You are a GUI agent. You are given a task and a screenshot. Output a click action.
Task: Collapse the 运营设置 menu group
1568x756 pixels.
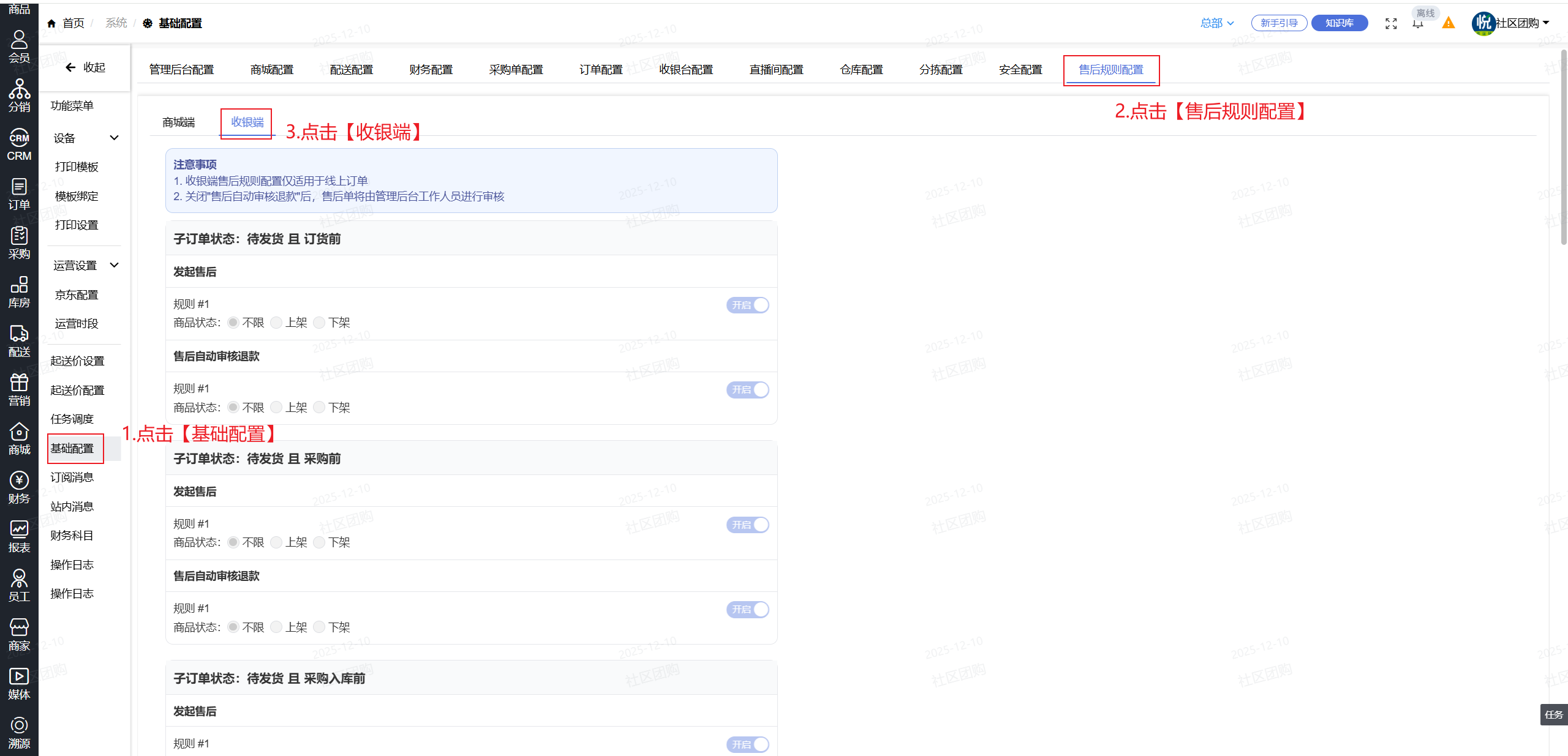click(114, 265)
